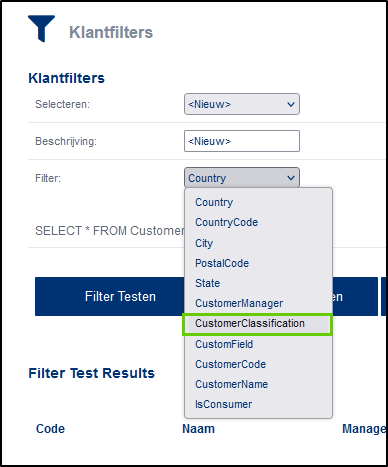The height and width of the screenshot is (467, 388).
Task: Choose Country from the filter list
Action: pos(214,202)
